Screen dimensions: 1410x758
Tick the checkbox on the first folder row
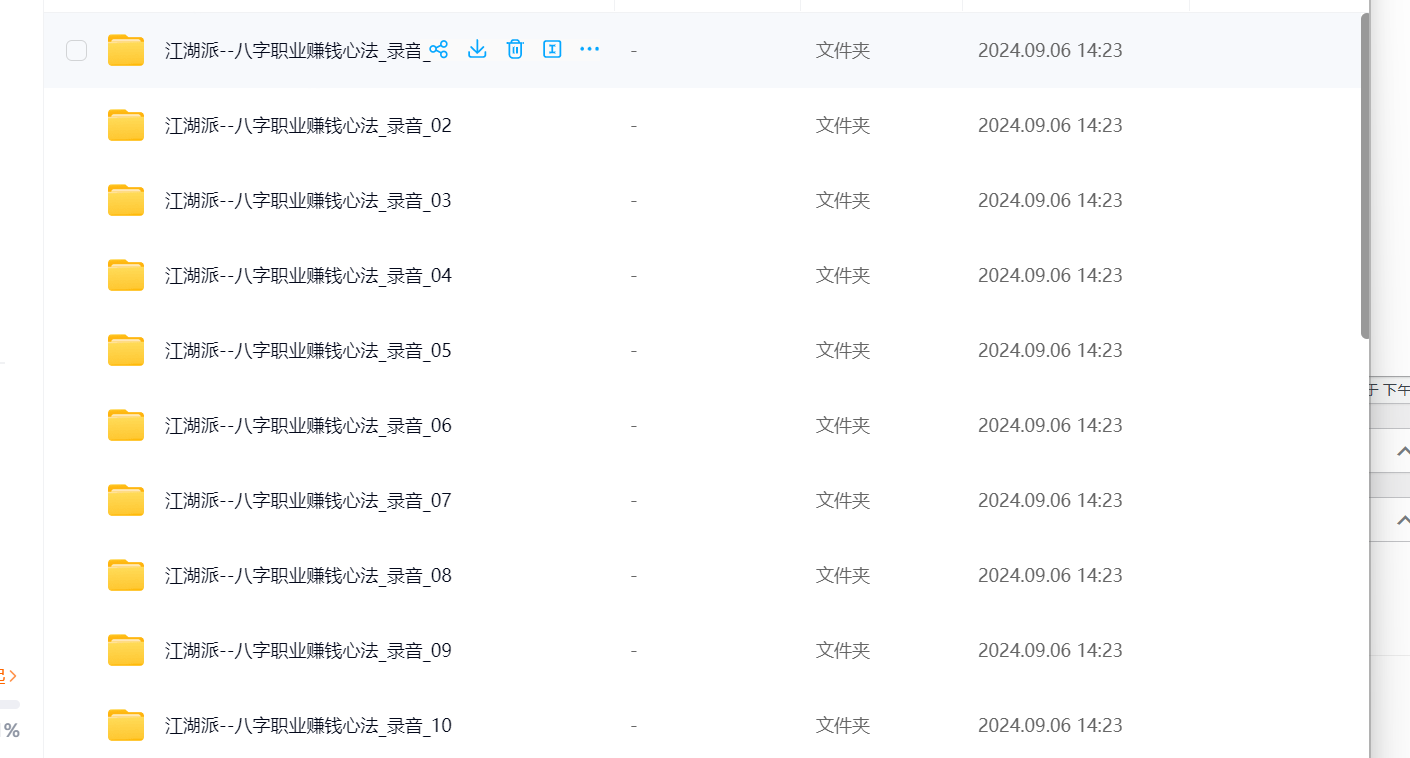coord(76,50)
